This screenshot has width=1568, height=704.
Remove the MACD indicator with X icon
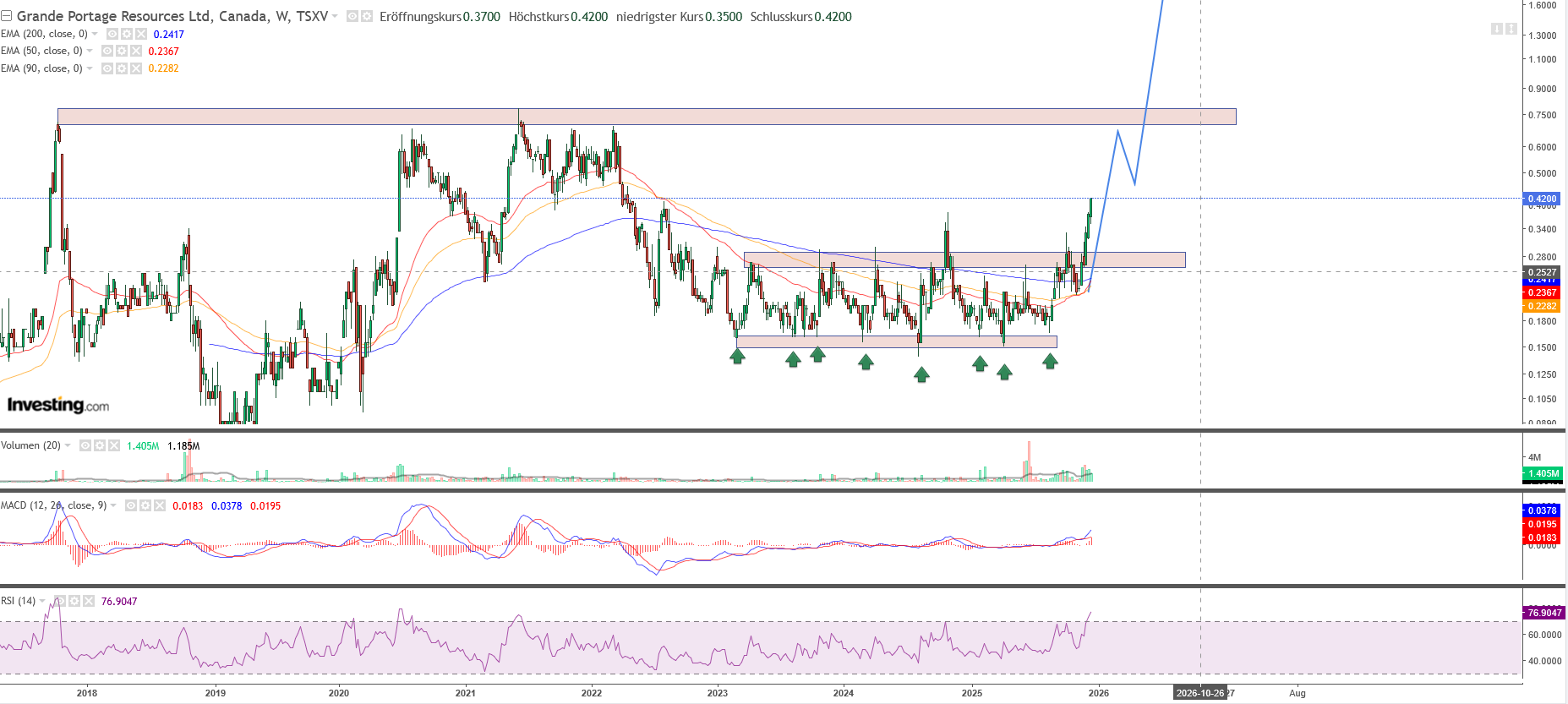160,505
